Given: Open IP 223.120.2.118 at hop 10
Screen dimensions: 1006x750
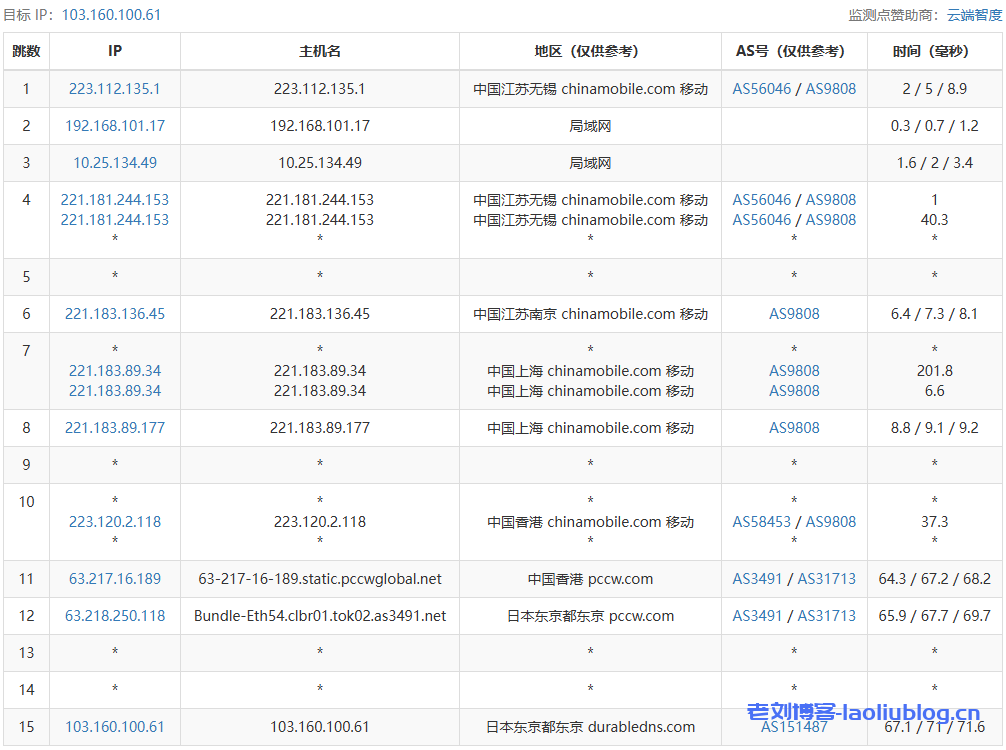Looking at the screenshot, I should tap(114, 521).
